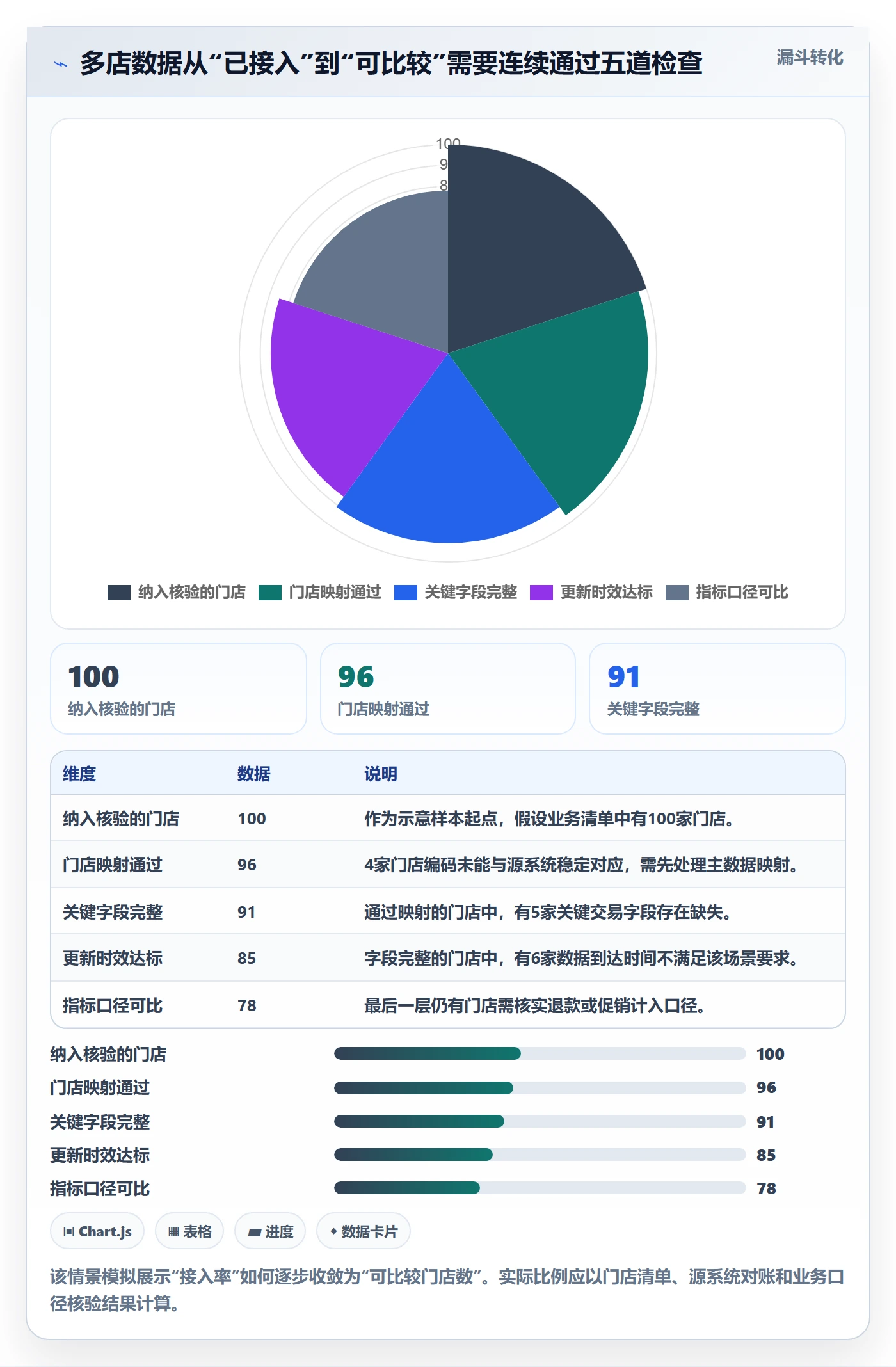Click the diamond icon in 数据卡片 tag

click(333, 1231)
